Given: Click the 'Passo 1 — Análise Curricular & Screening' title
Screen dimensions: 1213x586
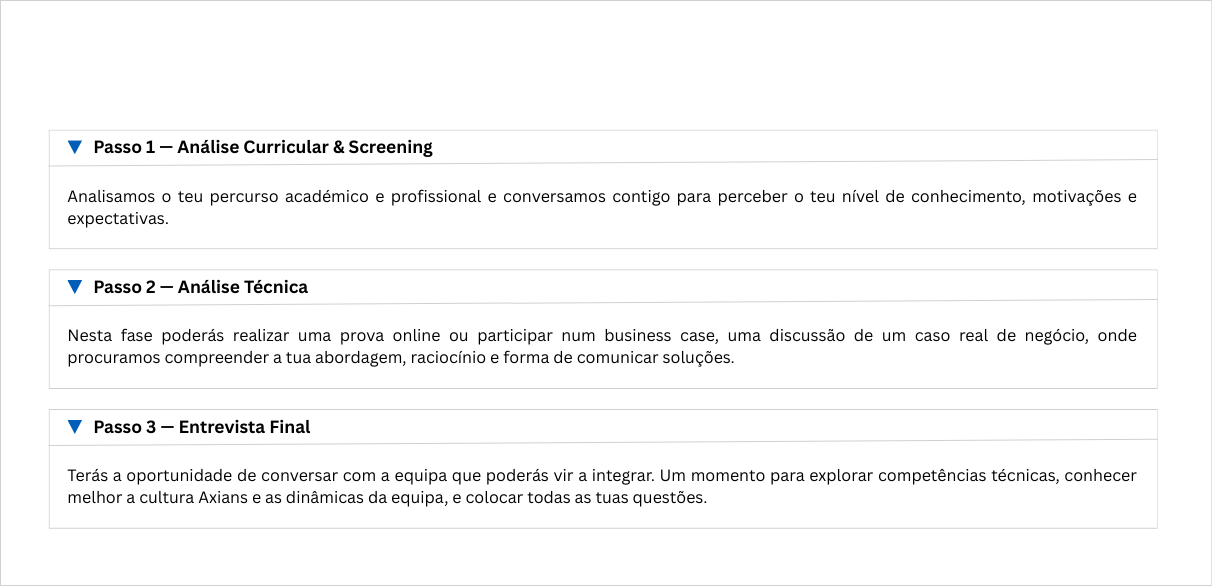Looking at the screenshot, I should click(x=262, y=147).
